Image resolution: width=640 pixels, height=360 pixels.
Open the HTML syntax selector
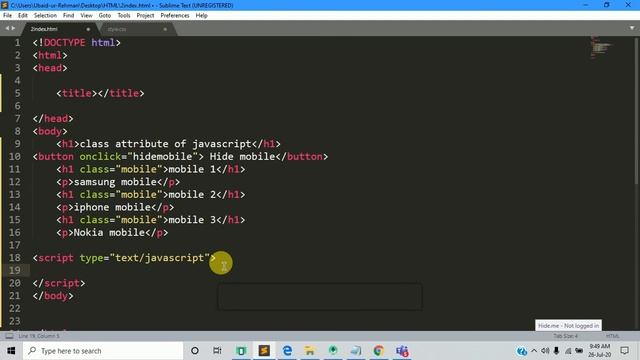(x=612, y=336)
